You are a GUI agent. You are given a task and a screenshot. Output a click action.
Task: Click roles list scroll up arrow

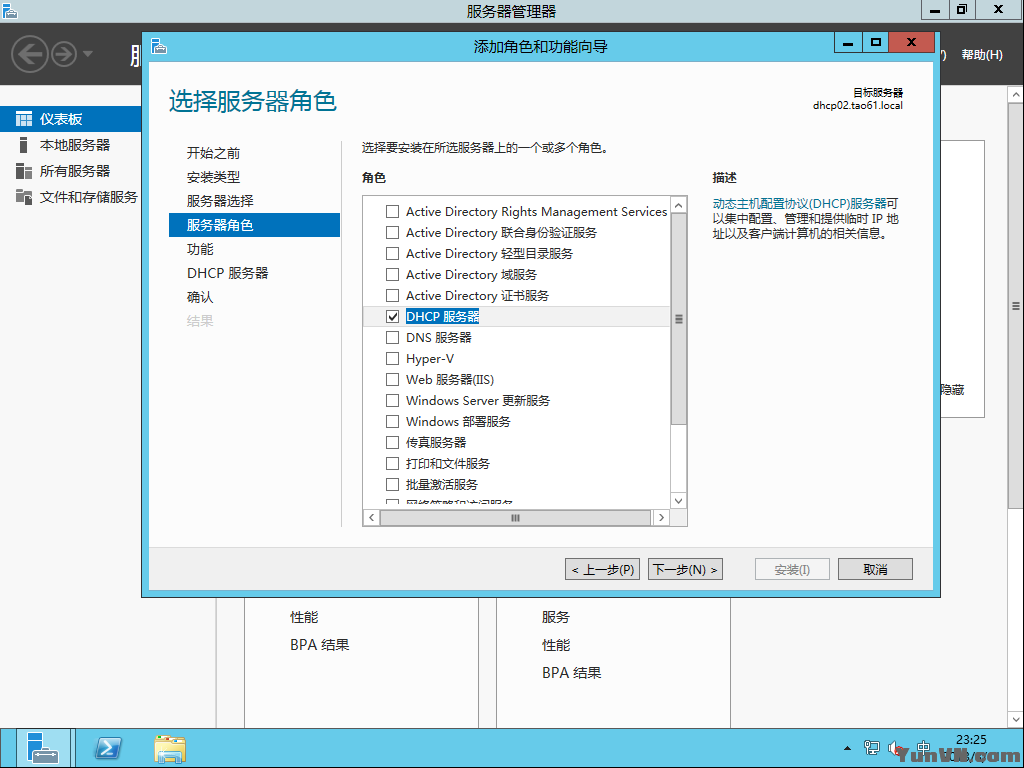click(679, 205)
